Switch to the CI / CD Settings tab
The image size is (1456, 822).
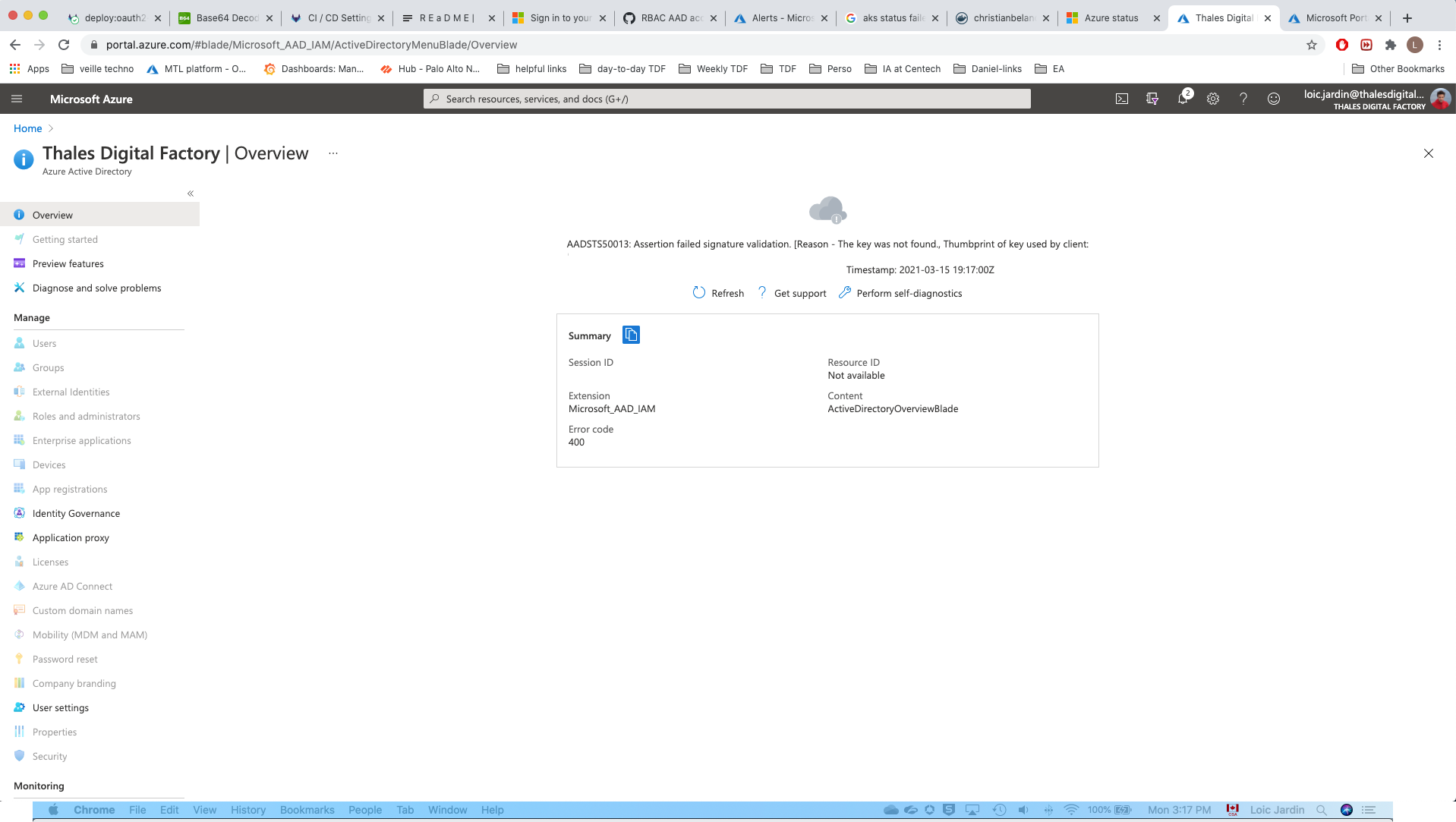point(337,17)
